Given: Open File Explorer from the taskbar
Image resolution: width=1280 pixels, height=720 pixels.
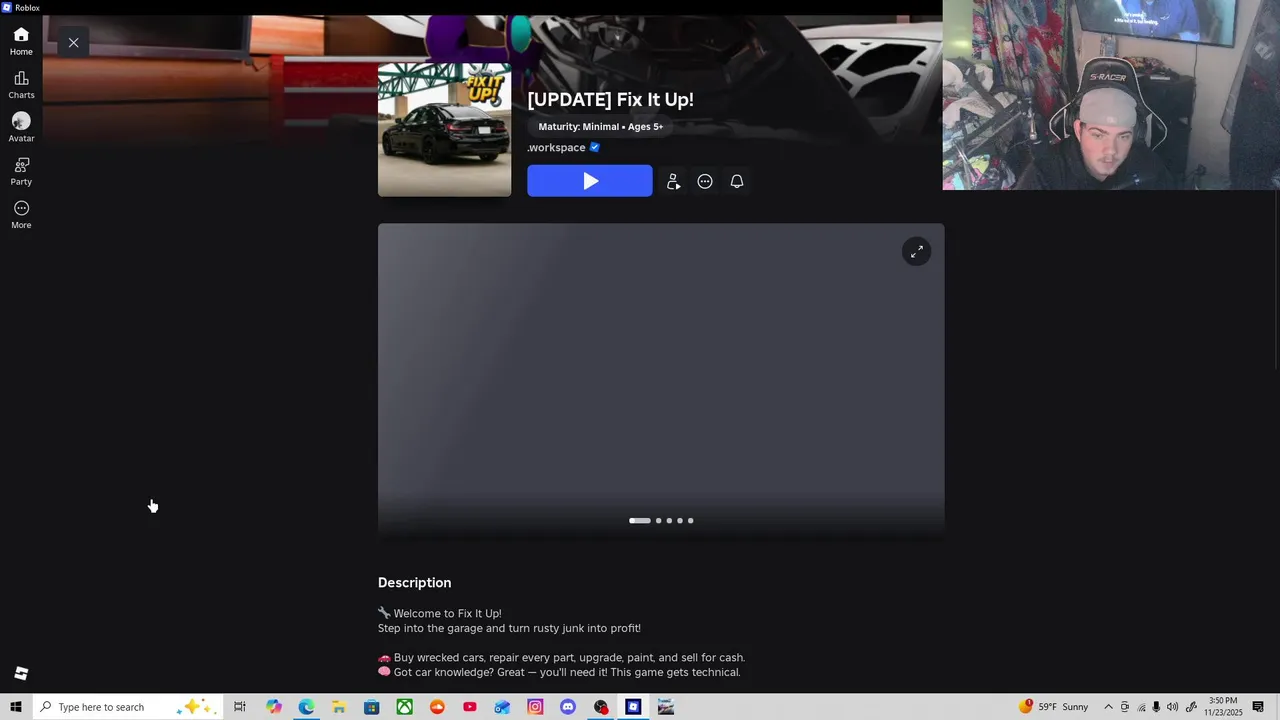Looking at the screenshot, I should (x=339, y=707).
